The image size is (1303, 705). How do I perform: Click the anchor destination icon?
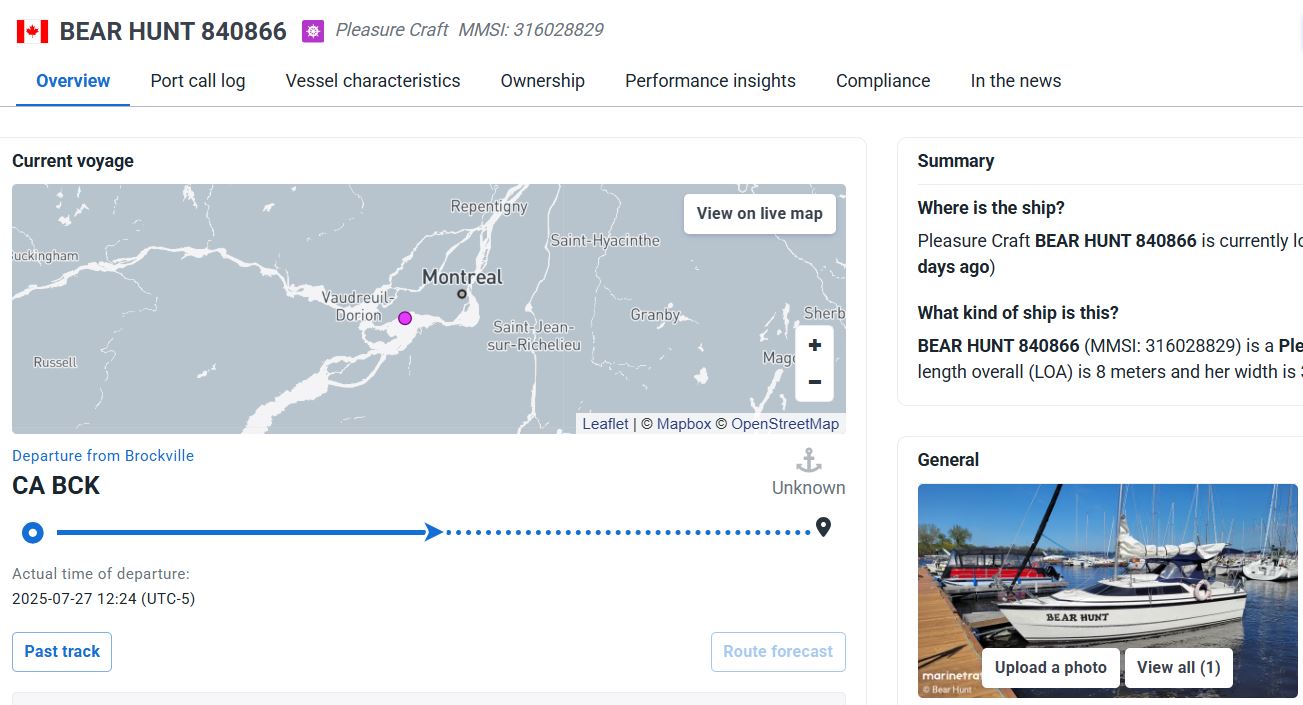coord(808,461)
